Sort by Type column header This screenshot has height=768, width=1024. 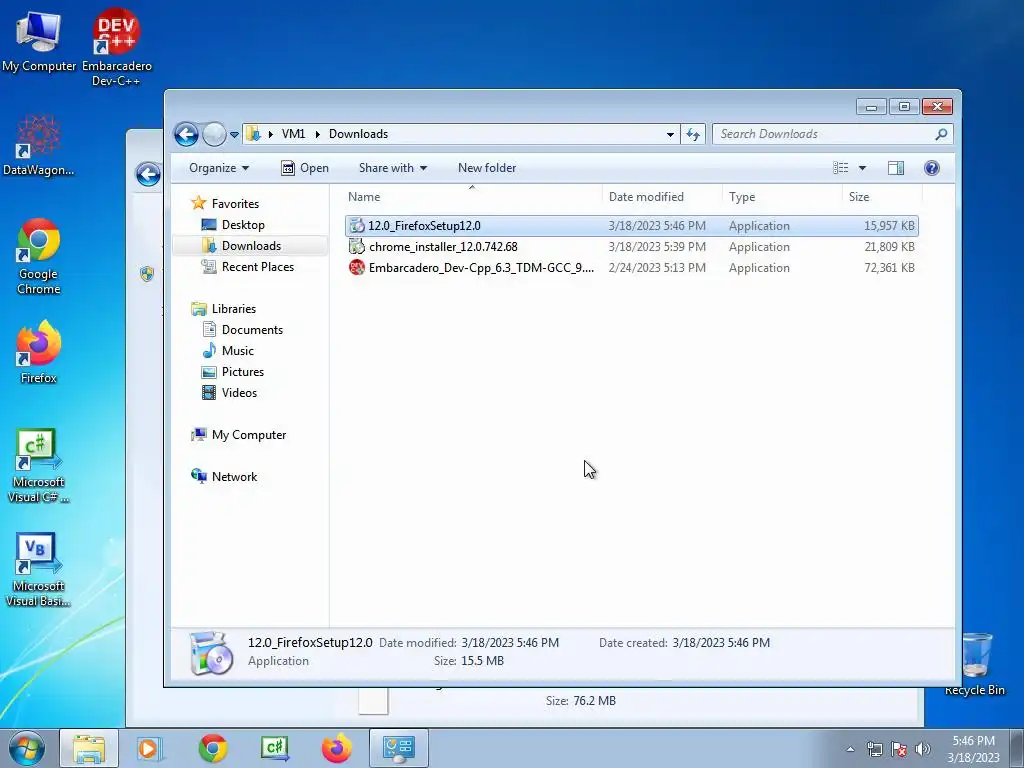(782, 197)
